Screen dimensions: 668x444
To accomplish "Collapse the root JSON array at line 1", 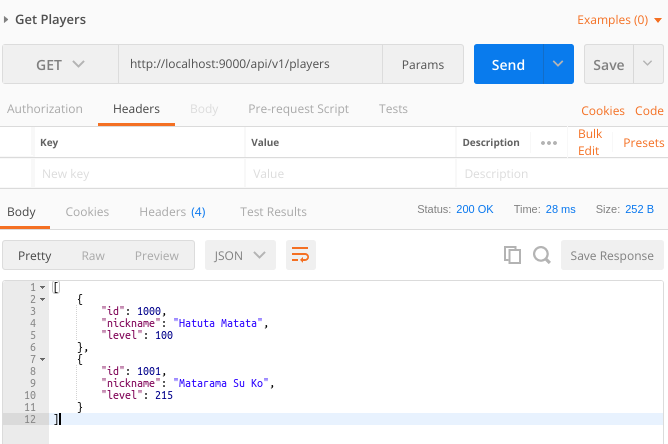I will [x=41, y=288].
